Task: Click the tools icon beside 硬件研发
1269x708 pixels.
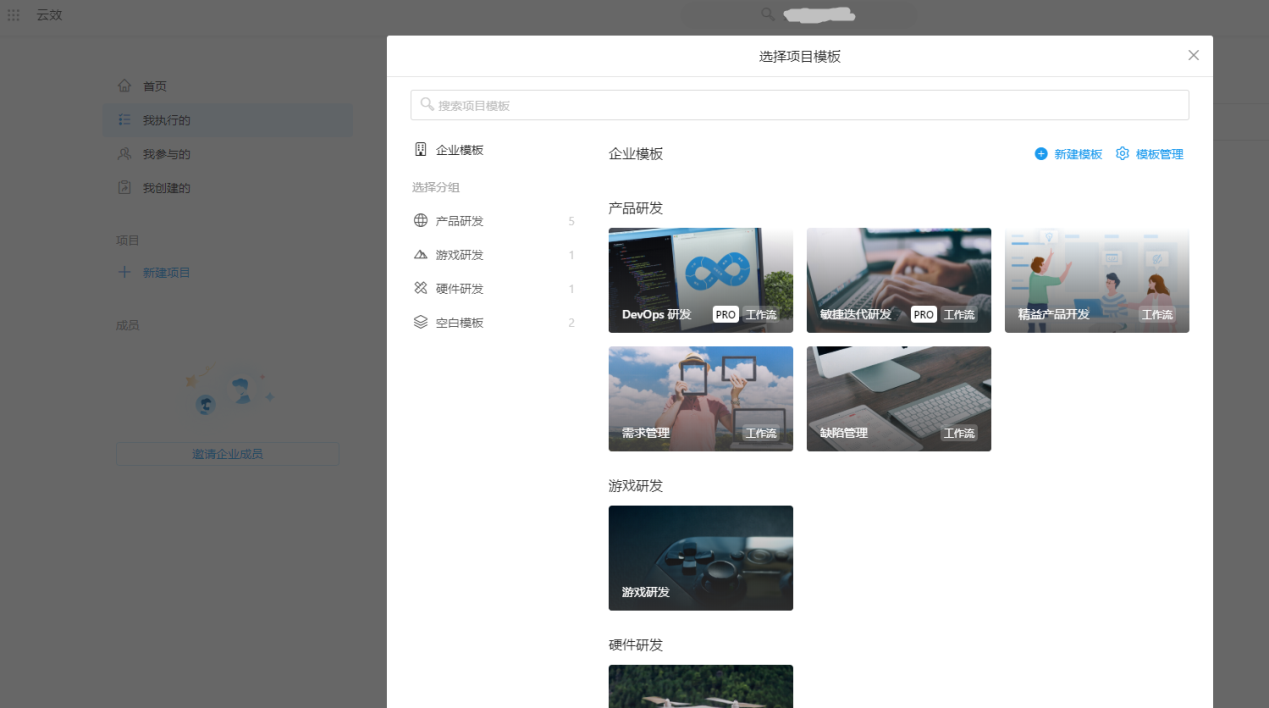Action: click(x=421, y=289)
